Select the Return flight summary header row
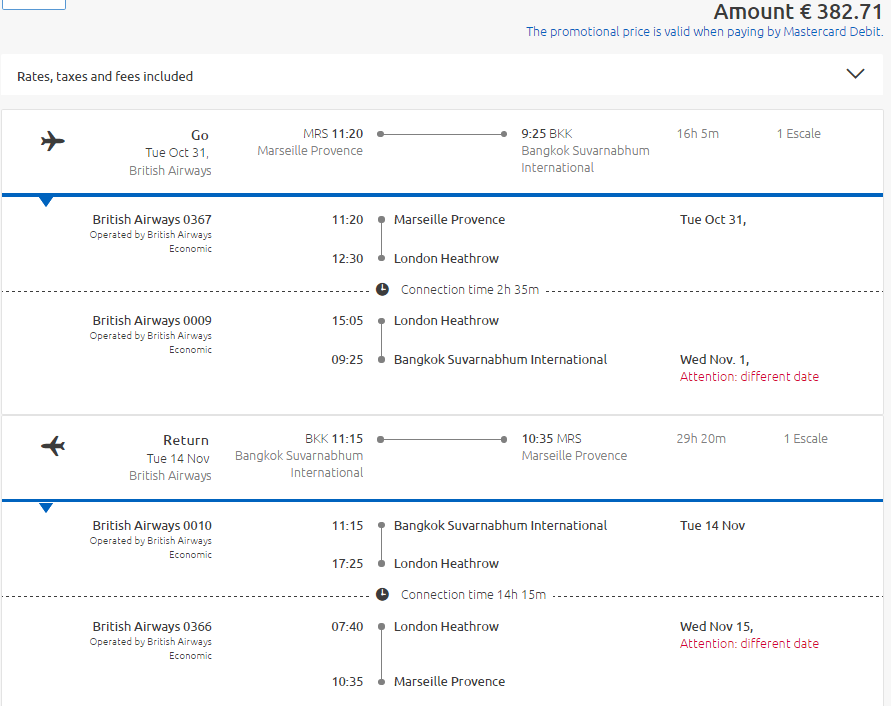The width and height of the screenshot is (891, 706). point(442,457)
